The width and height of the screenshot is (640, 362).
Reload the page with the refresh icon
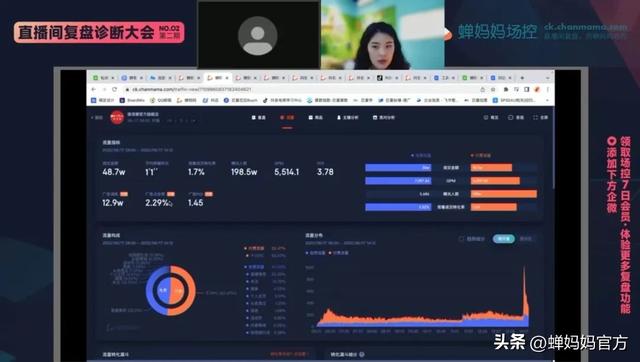(x=115, y=89)
